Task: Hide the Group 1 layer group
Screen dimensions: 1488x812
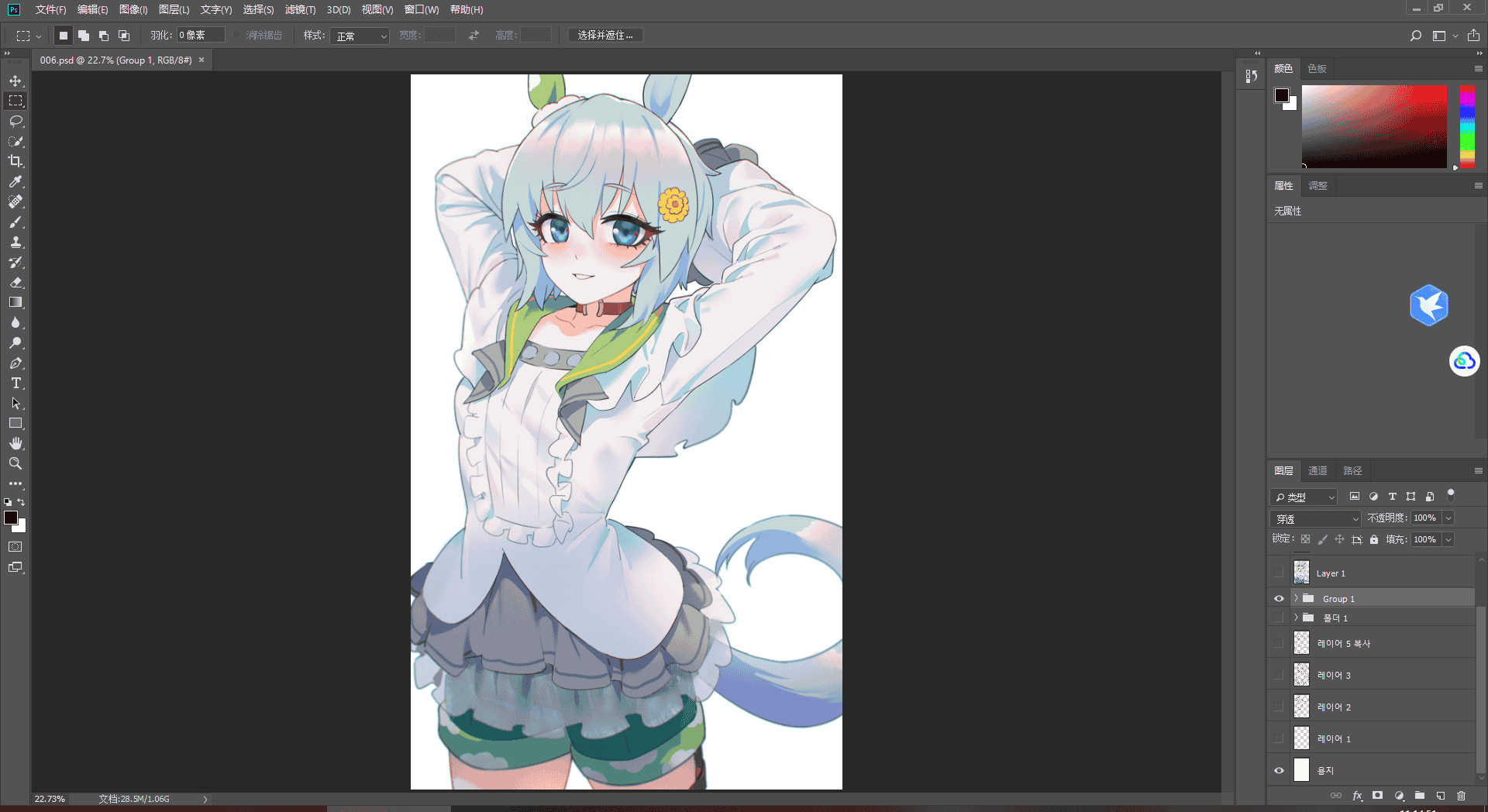Action: pyautogui.click(x=1279, y=598)
